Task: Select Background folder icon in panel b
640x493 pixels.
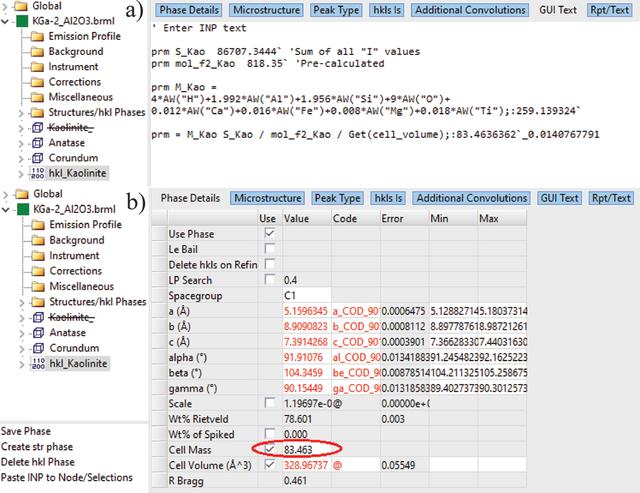Action: [x=38, y=240]
